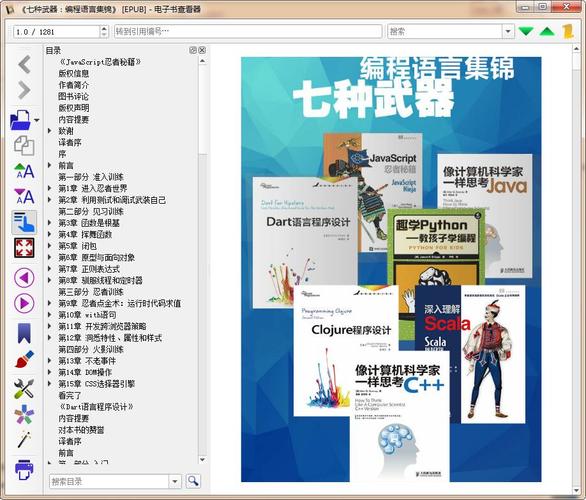Find next match with green down arrow
Screen dimensions: 586x500
coord(526,31)
